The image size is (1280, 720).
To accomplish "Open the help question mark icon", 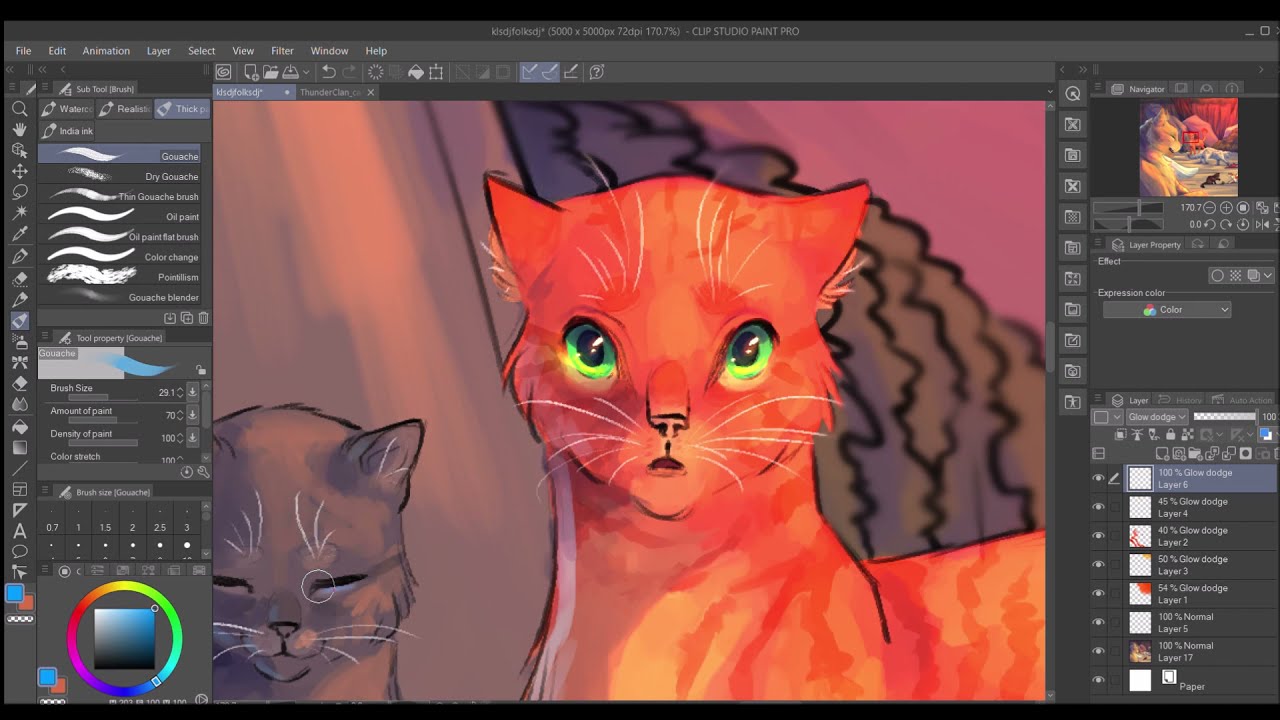I will (x=597, y=72).
